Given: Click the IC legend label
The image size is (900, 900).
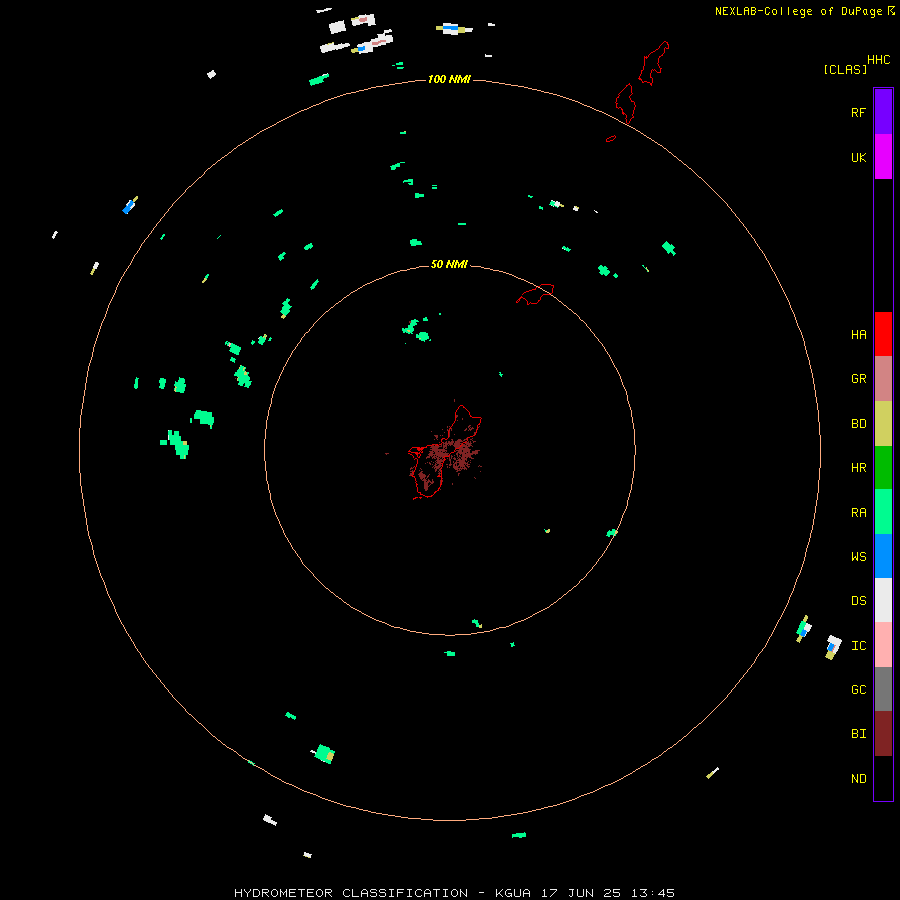Looking at the screenshot, I should click(x=858, y=646).
